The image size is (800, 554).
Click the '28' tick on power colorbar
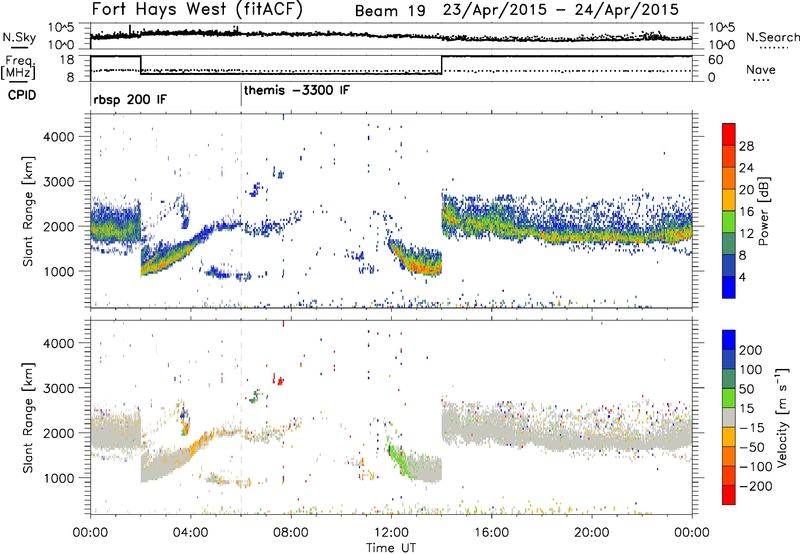tap(746, 146)
